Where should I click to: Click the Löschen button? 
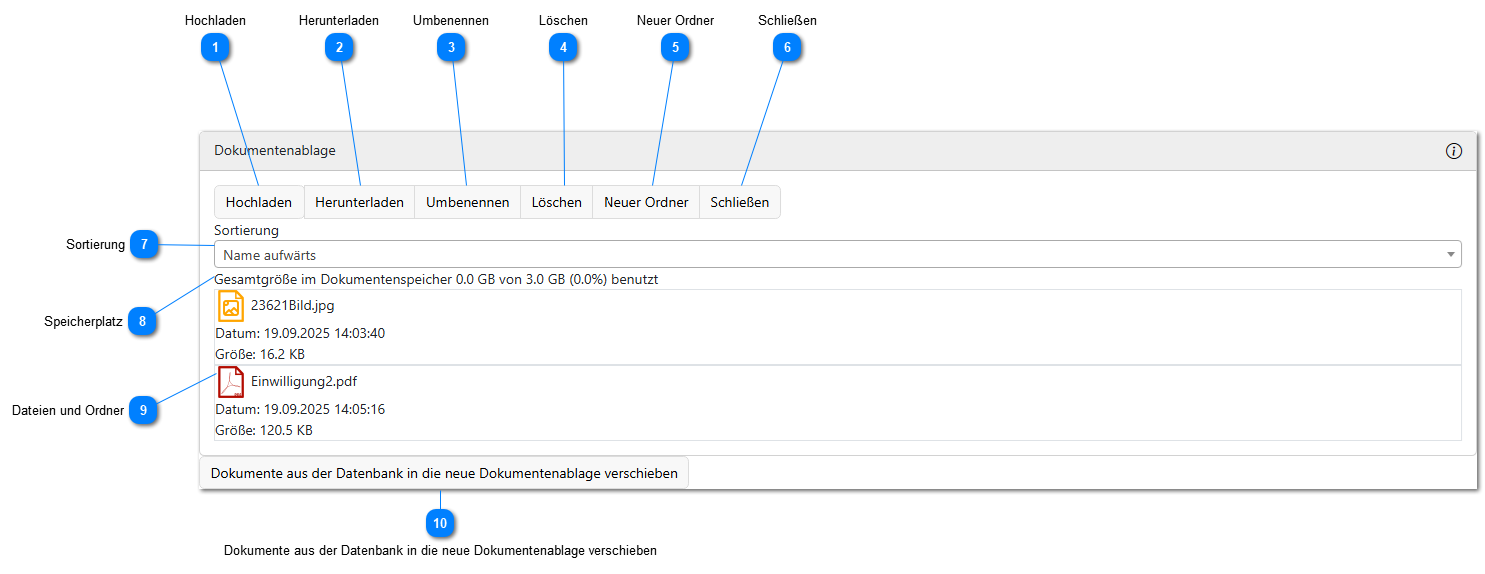(556, 202)
